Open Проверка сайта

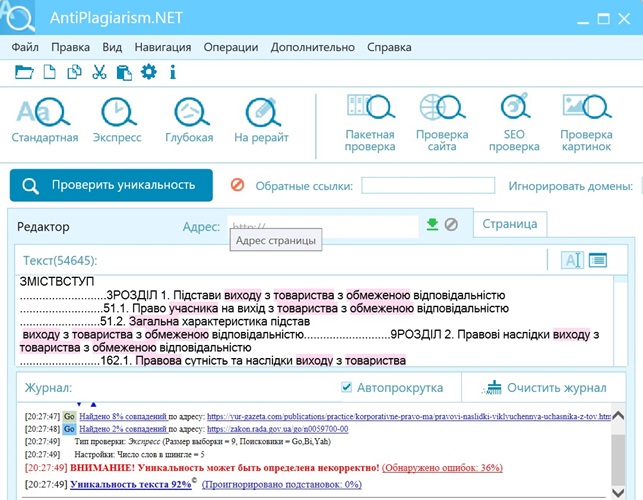click(442, 123)
